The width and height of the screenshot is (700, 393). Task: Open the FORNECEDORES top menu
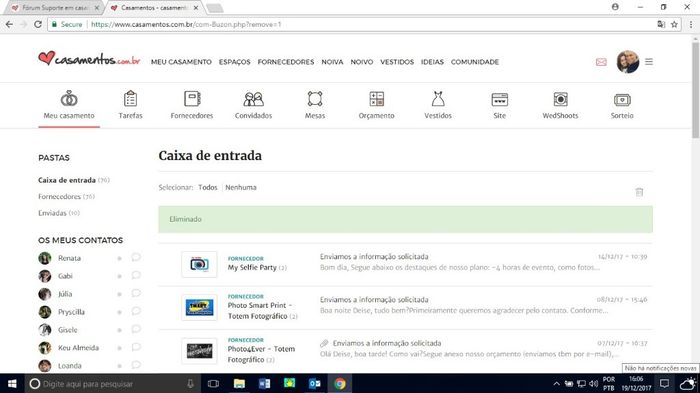point(286,62)
